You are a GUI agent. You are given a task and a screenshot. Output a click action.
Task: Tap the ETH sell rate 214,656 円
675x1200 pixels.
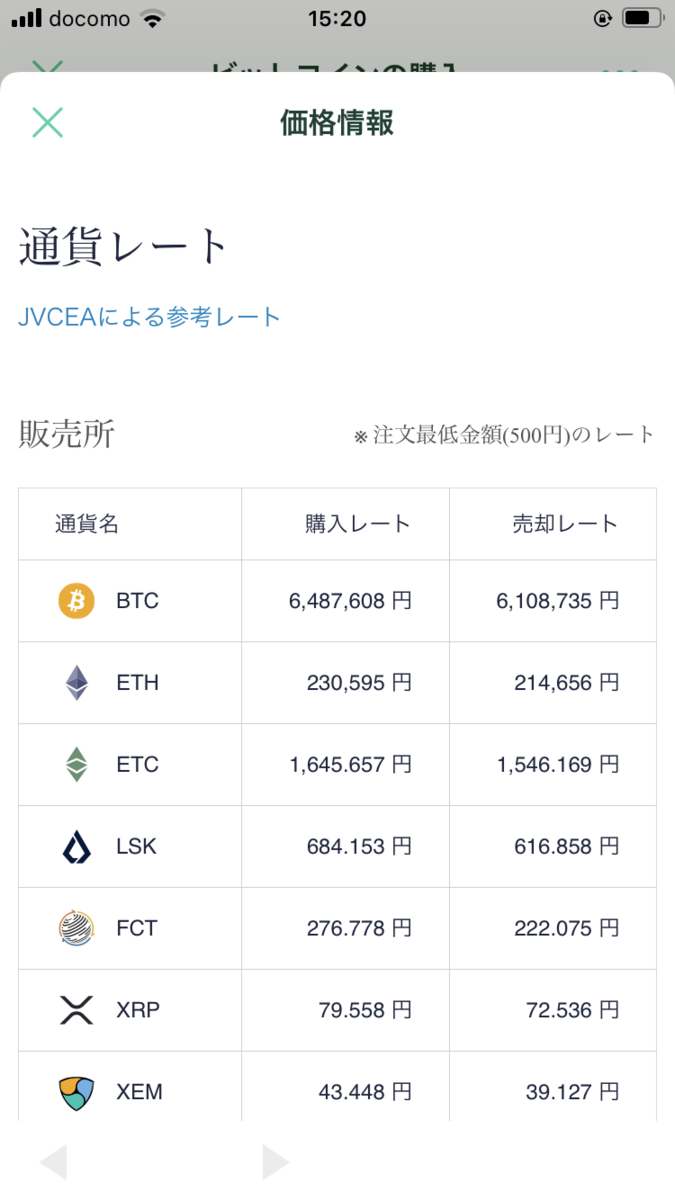[567, 683]
